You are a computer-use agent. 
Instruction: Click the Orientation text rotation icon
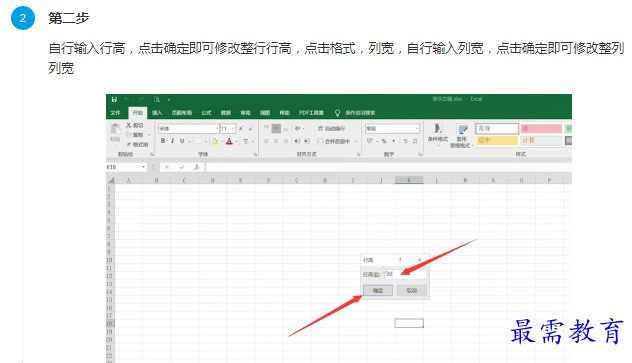coord(298,129)
